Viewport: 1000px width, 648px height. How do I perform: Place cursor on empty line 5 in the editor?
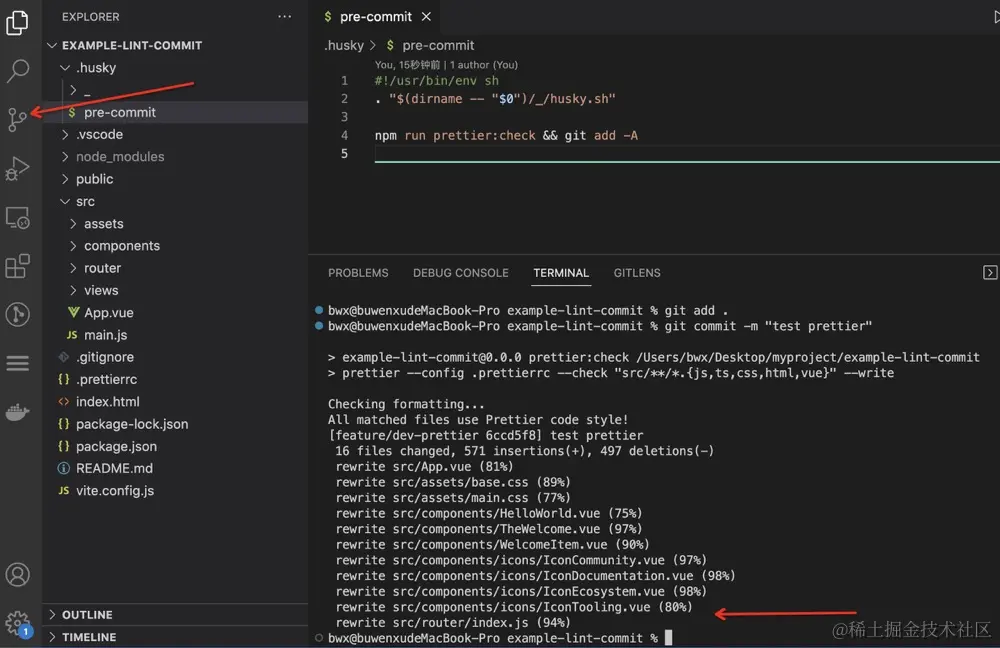click(x=687, y=154)
